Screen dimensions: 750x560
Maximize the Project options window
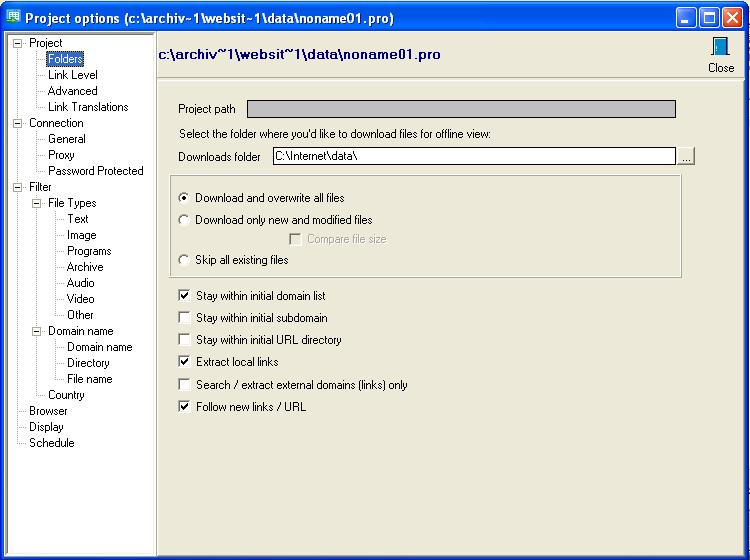pyautogui.click(x=709, y=18)
